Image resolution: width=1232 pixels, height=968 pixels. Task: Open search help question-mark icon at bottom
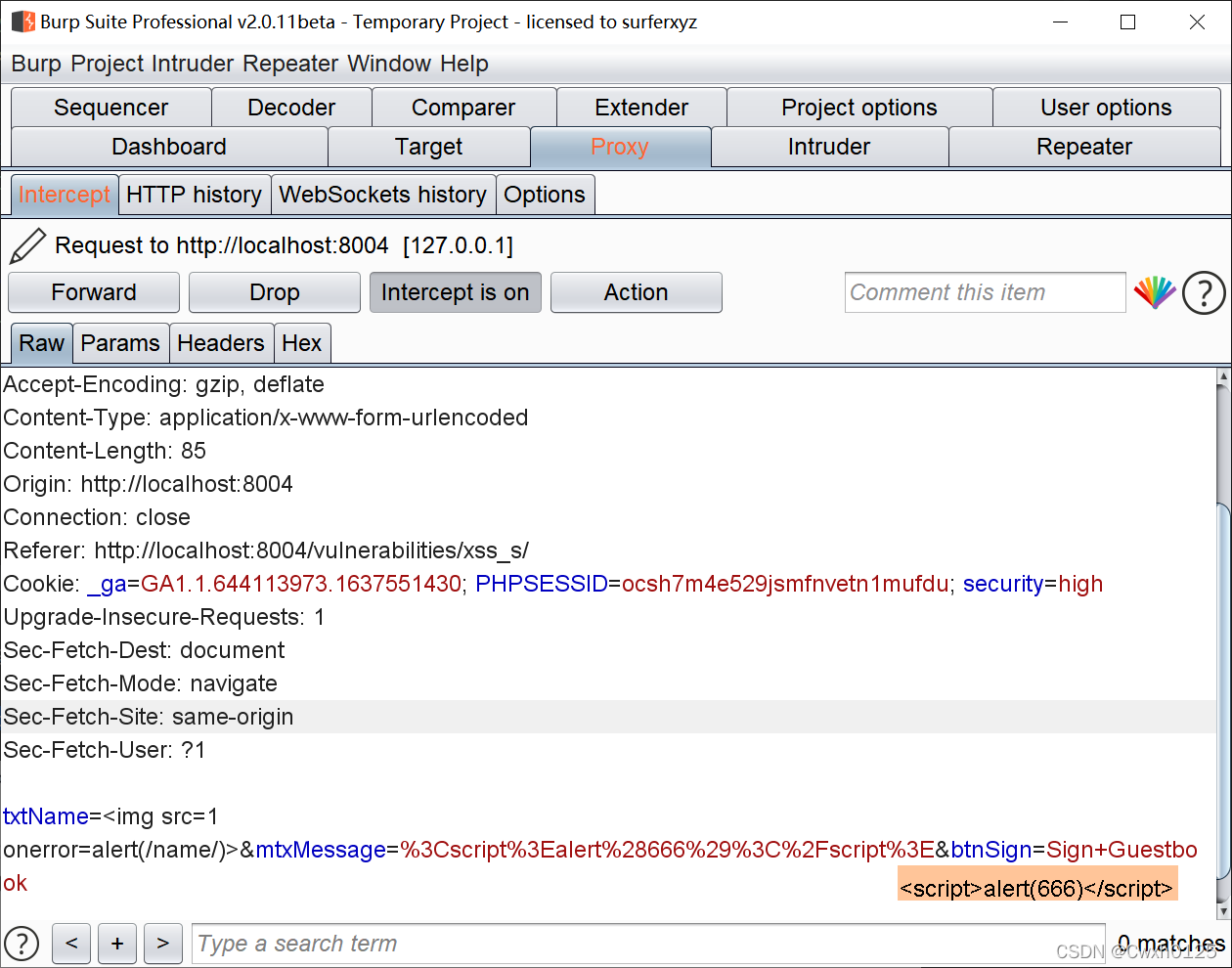pos(22,944)
